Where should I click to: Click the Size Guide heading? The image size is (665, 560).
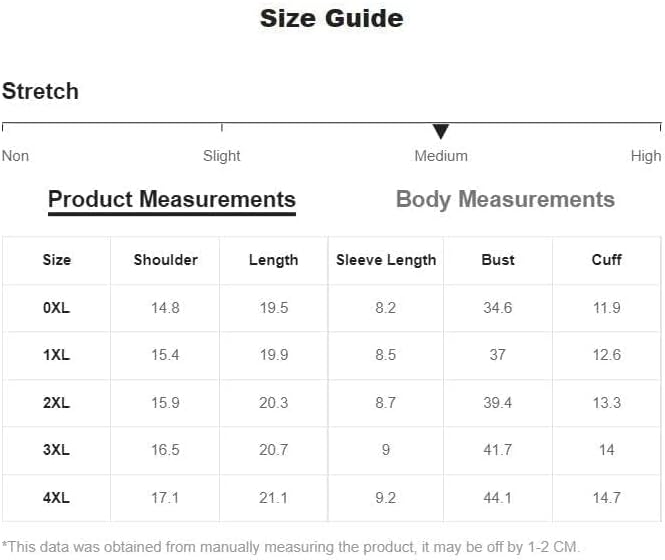point(332,19)
